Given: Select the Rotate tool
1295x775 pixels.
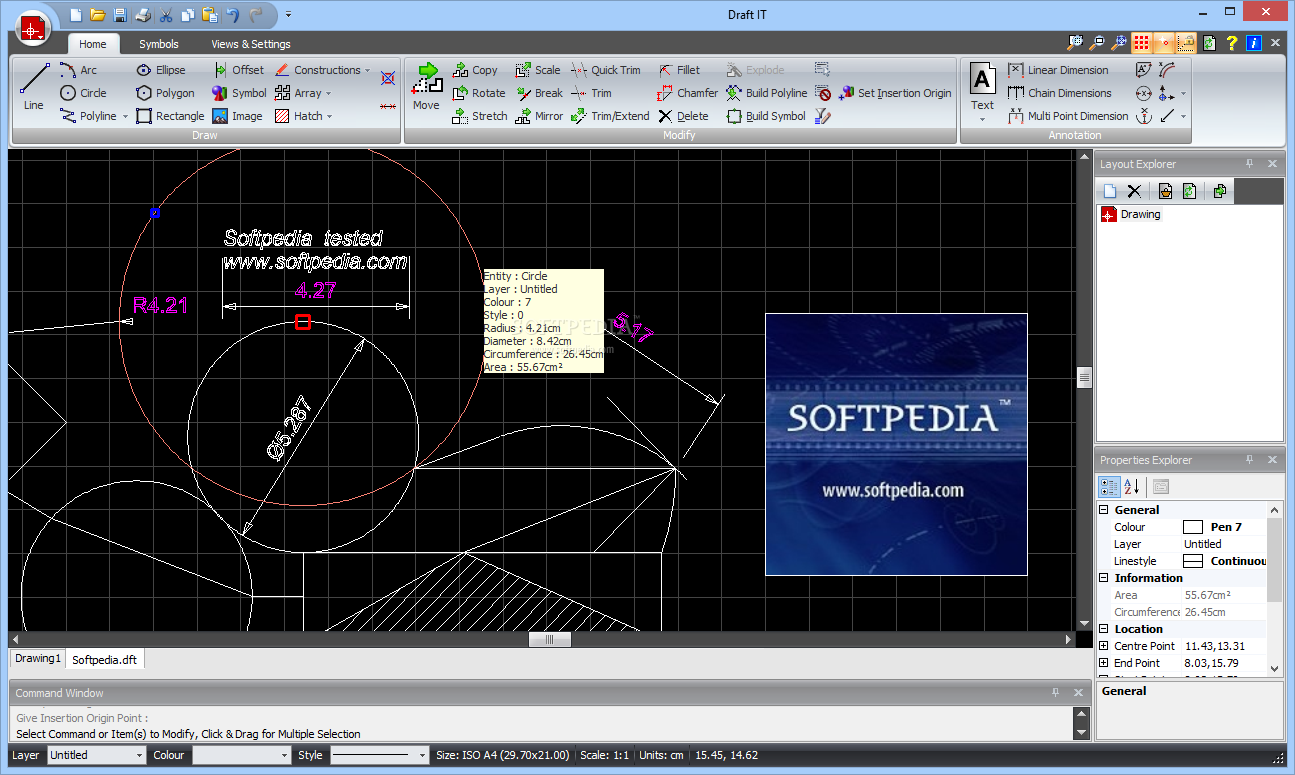Looking at the screenshot, I should click(479, 93).
